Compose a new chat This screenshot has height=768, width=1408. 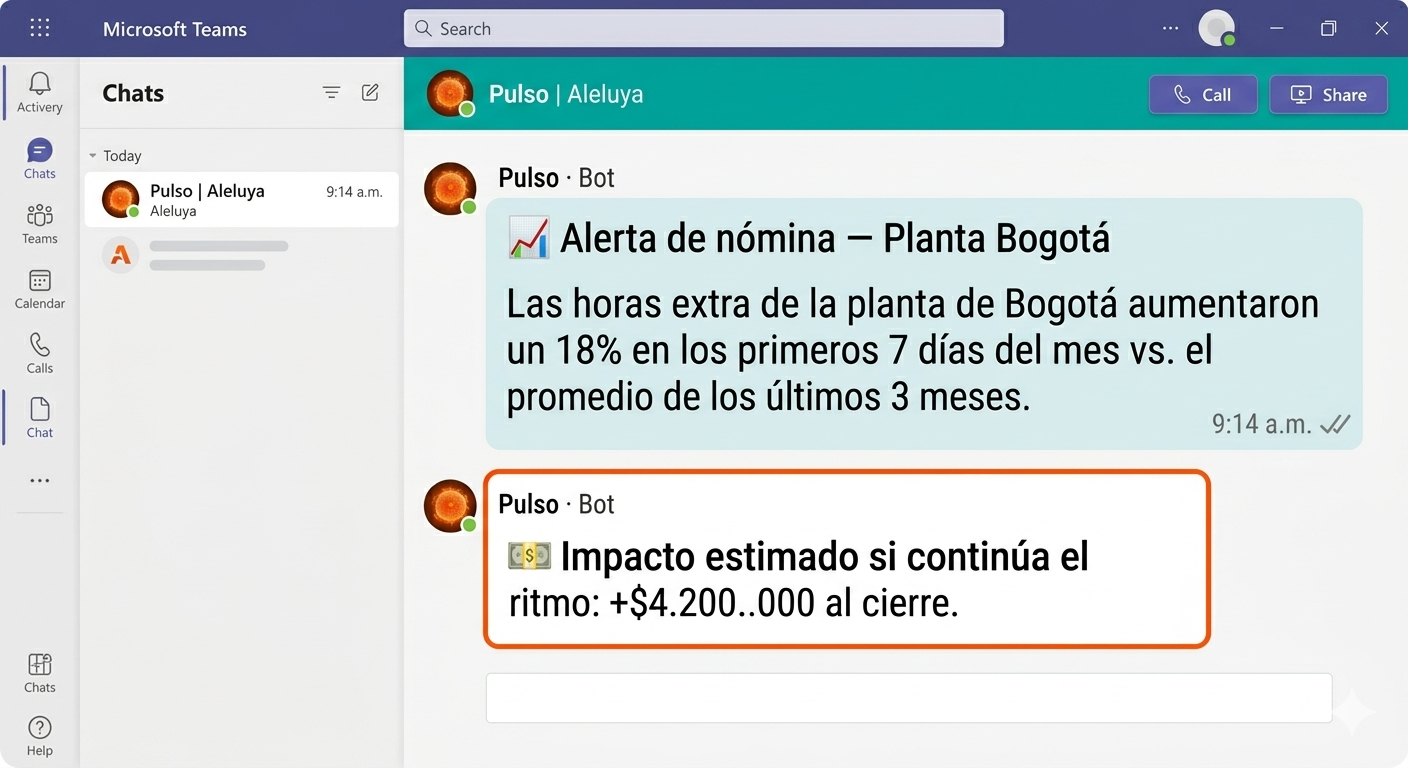pyautogui.click(x=369, y=92)
